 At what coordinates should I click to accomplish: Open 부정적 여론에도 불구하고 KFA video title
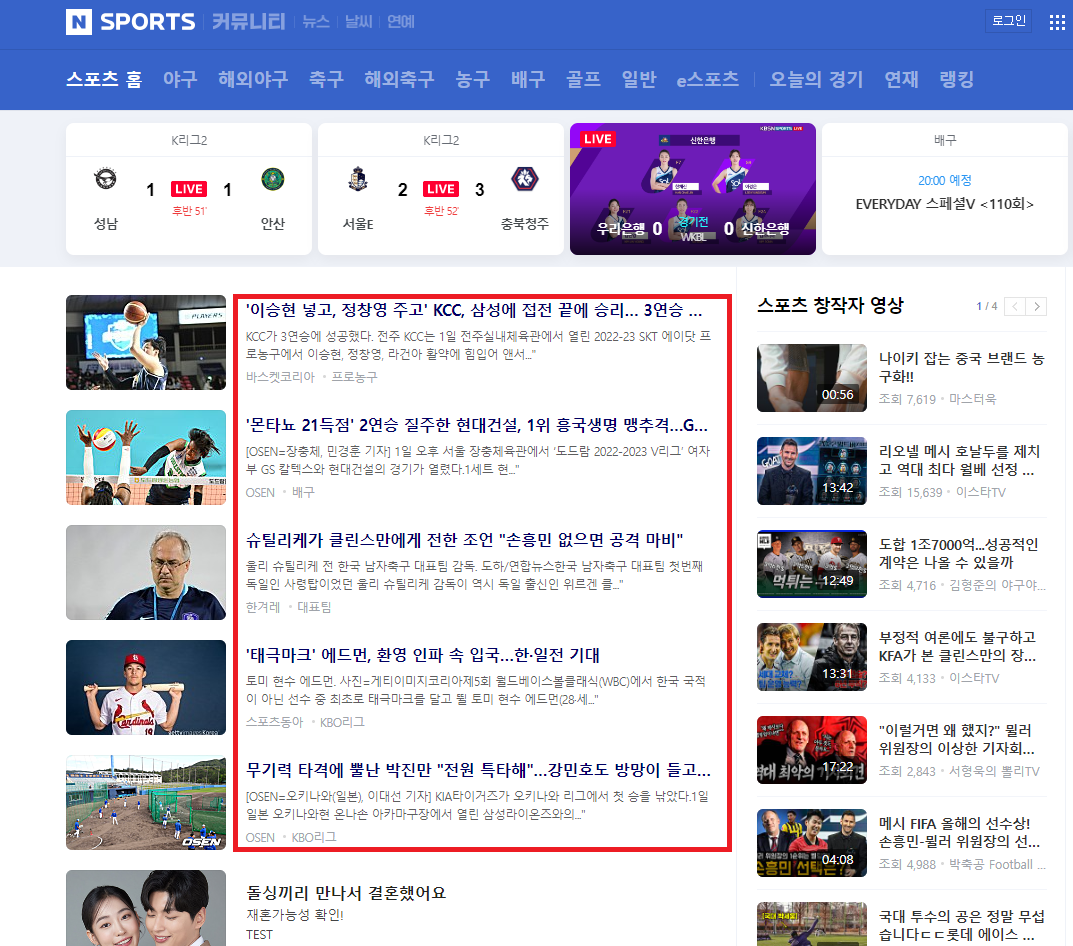pyautogui.click(x=957, y=646)
